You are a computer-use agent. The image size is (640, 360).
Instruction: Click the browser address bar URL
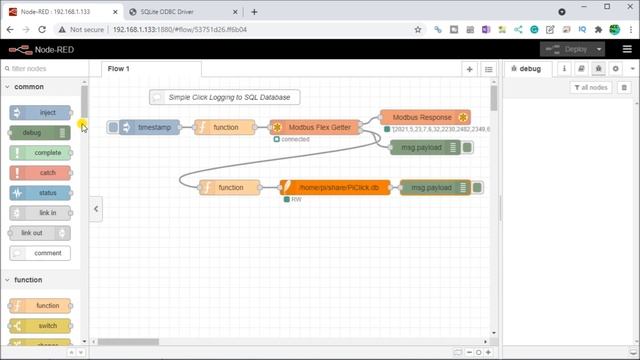tap(180, 29)
